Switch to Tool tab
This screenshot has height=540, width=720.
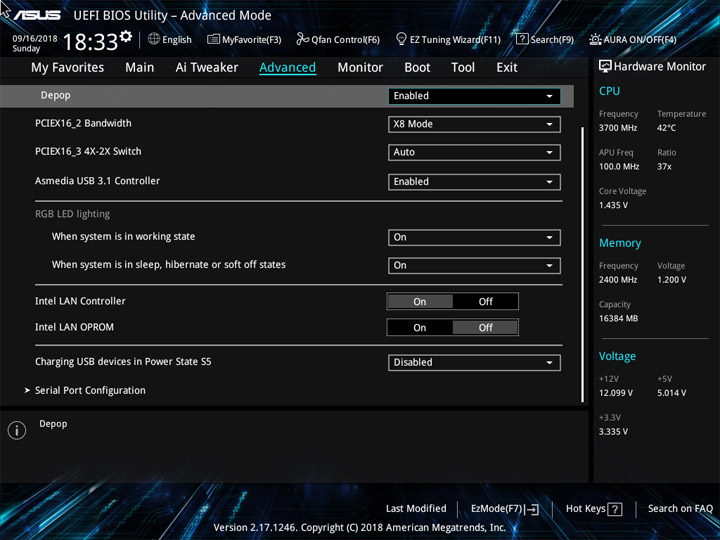tap(463, 68)
